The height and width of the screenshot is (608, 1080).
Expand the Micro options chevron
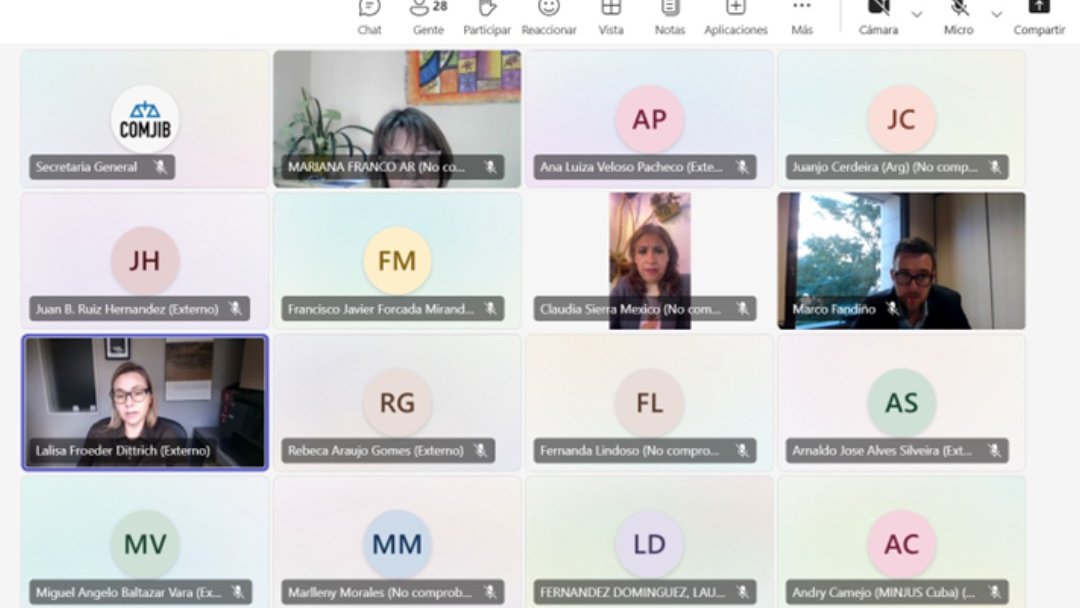click(x=997, y=14)
